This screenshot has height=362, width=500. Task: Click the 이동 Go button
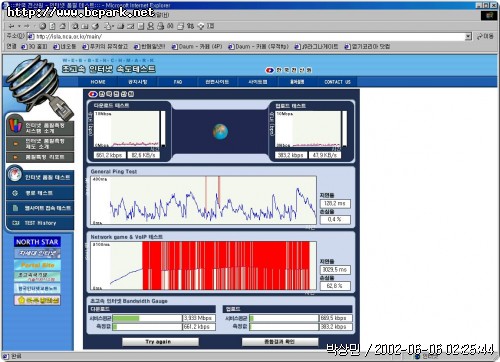coord(485,36)
